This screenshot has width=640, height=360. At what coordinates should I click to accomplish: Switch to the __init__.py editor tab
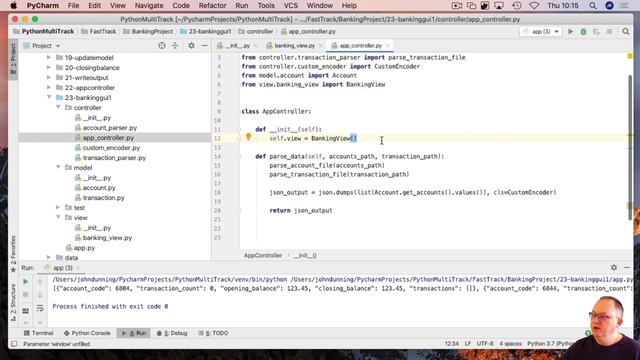(x=237, y=46)
